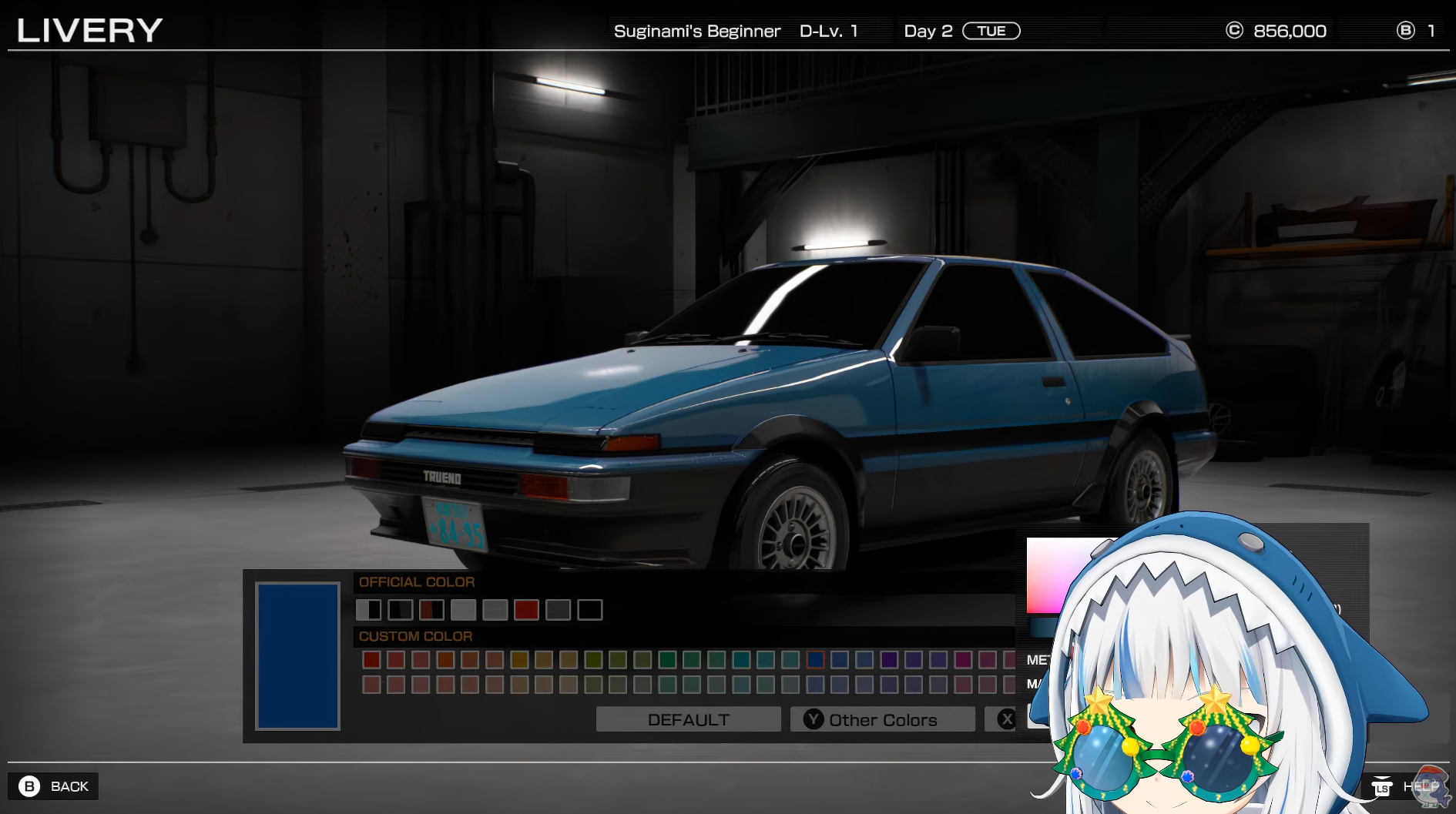Click the Y button icon on Other Colors
Screen dimensions: 1456x814
coord(814,719)
